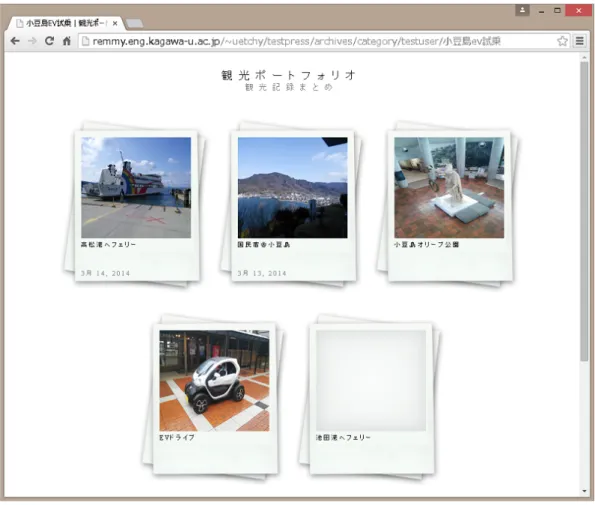The width and height of the screenshot is (595, 505).
Task: Click the 国民宿舎小豆島 caption
Action: pyautogui.click(x=264, y=245)
